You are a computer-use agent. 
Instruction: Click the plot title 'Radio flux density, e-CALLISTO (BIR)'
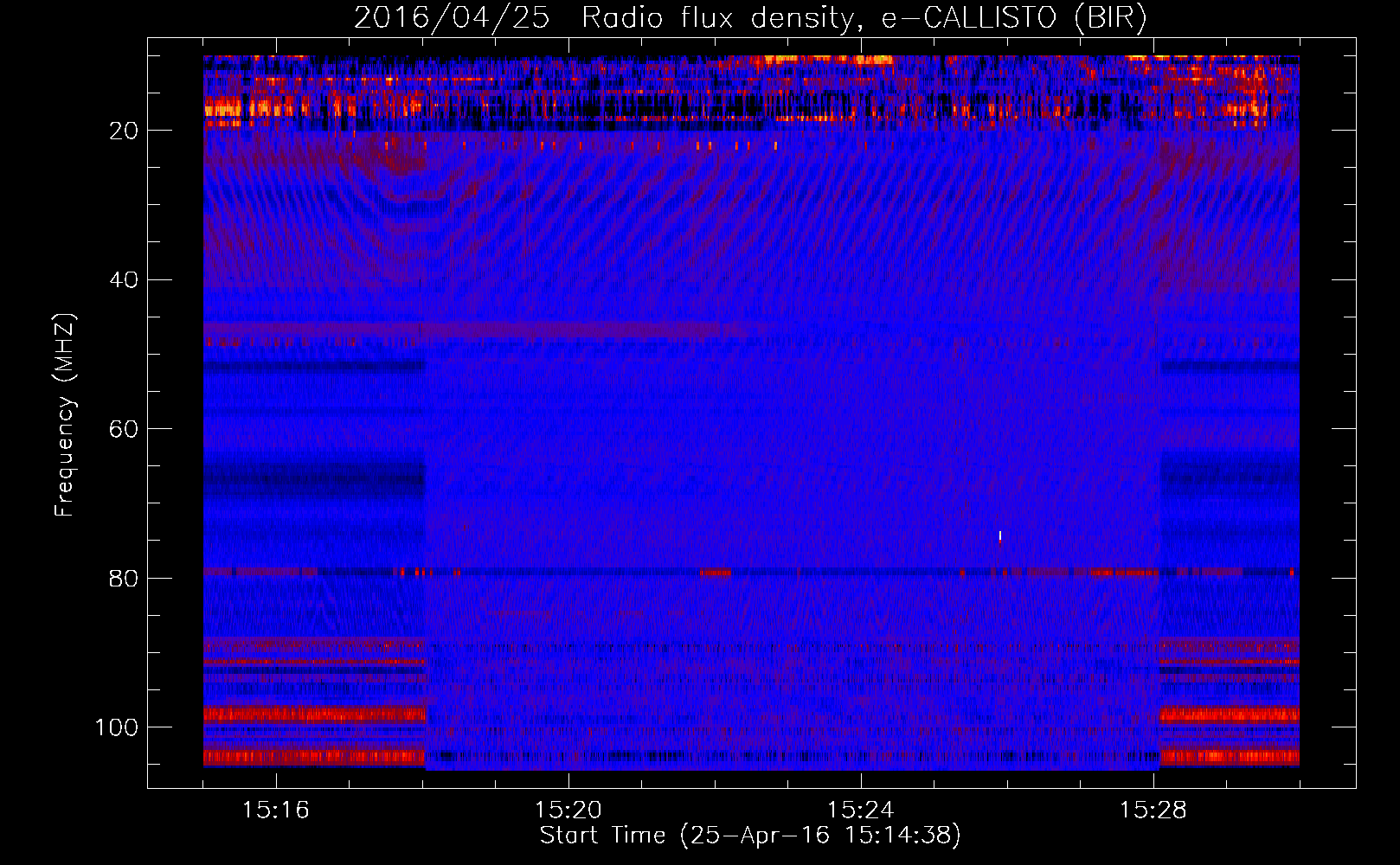(864, 18)
